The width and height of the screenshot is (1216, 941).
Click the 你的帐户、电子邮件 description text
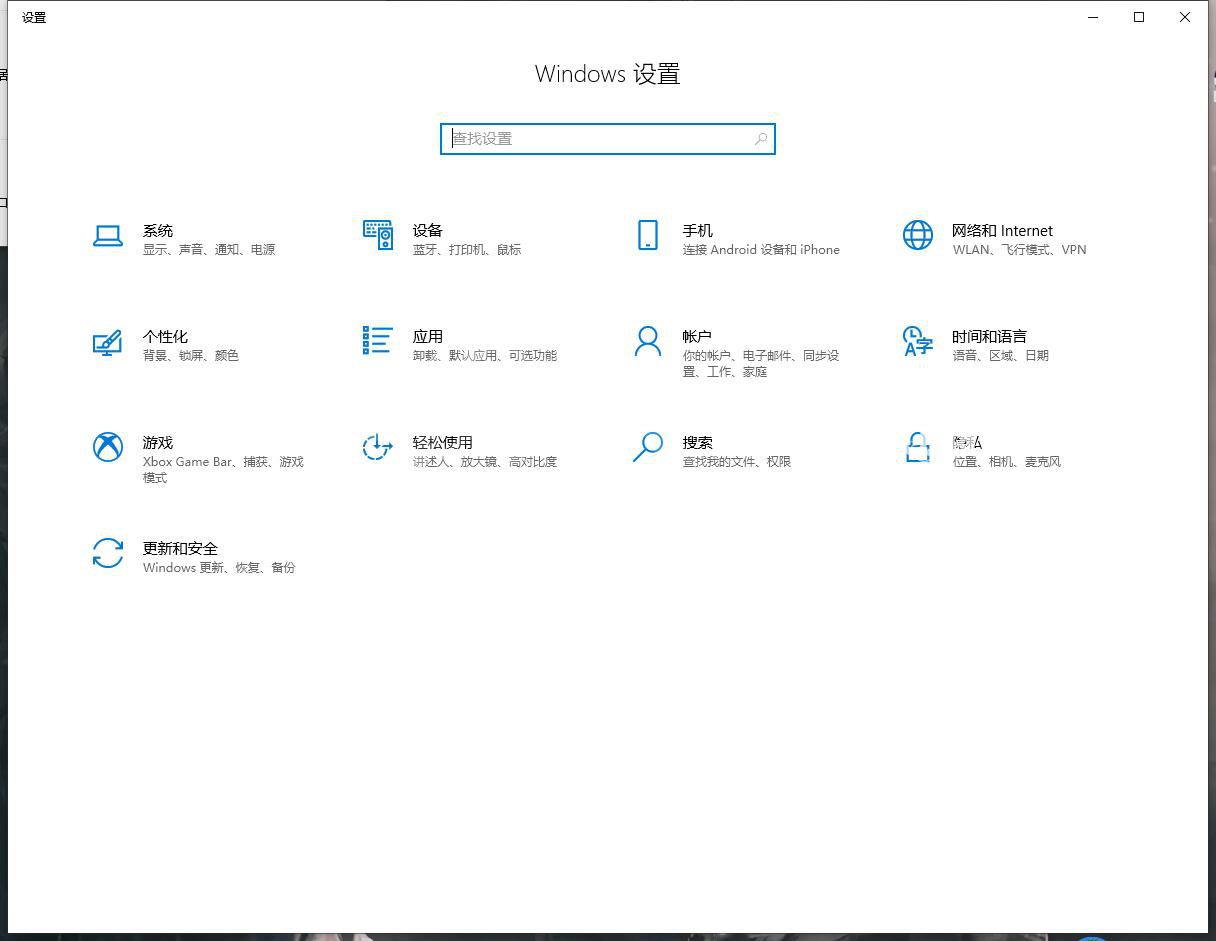pos(761,364)
